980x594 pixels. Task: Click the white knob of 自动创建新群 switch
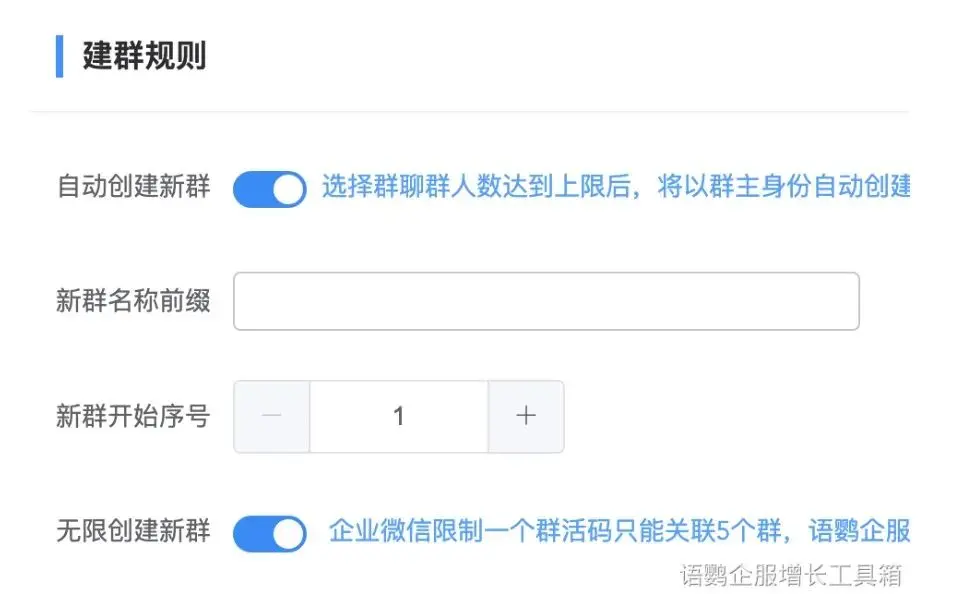tap(288, 189)
